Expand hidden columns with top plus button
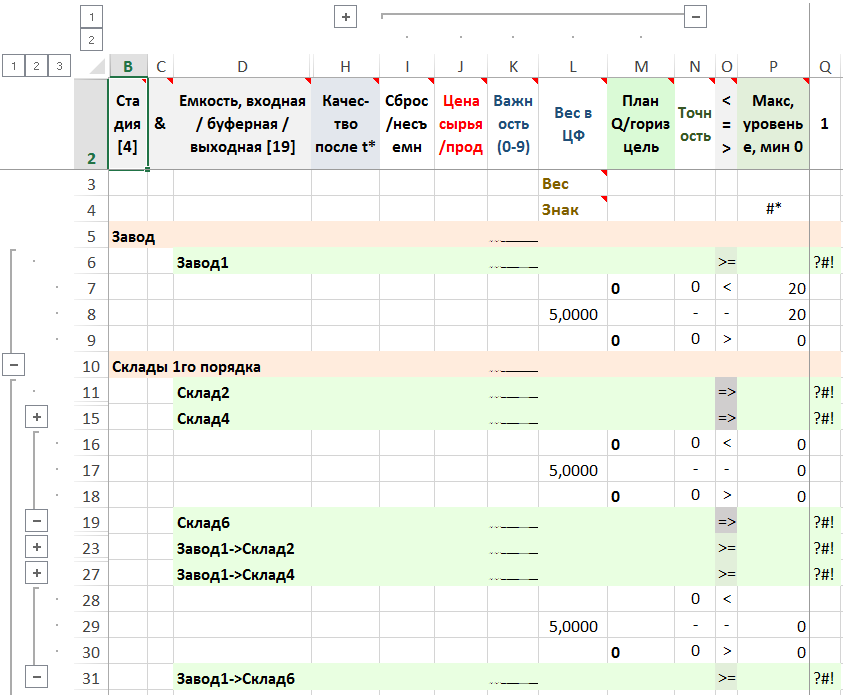This screenshot has height=695, width=843. (x=345, y=17)
